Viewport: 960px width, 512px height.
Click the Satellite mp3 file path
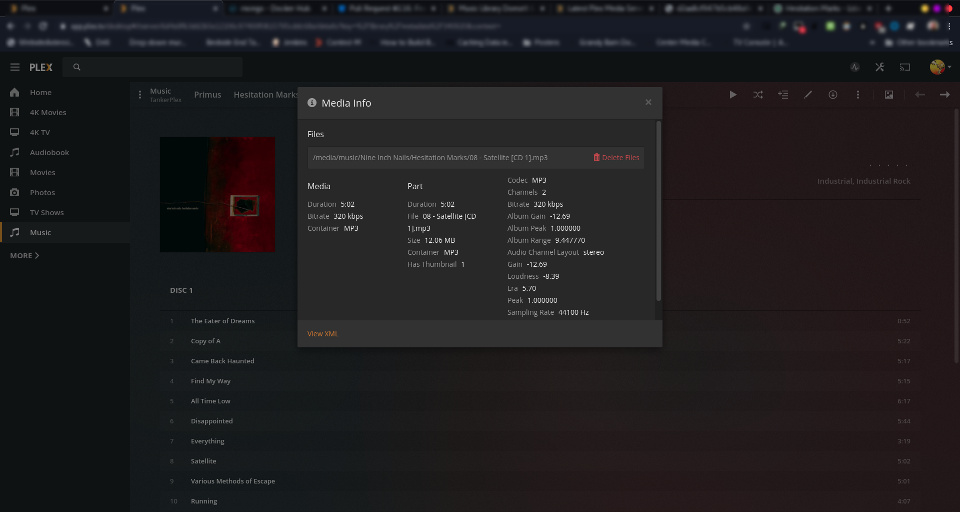click(x=430, y=157)
